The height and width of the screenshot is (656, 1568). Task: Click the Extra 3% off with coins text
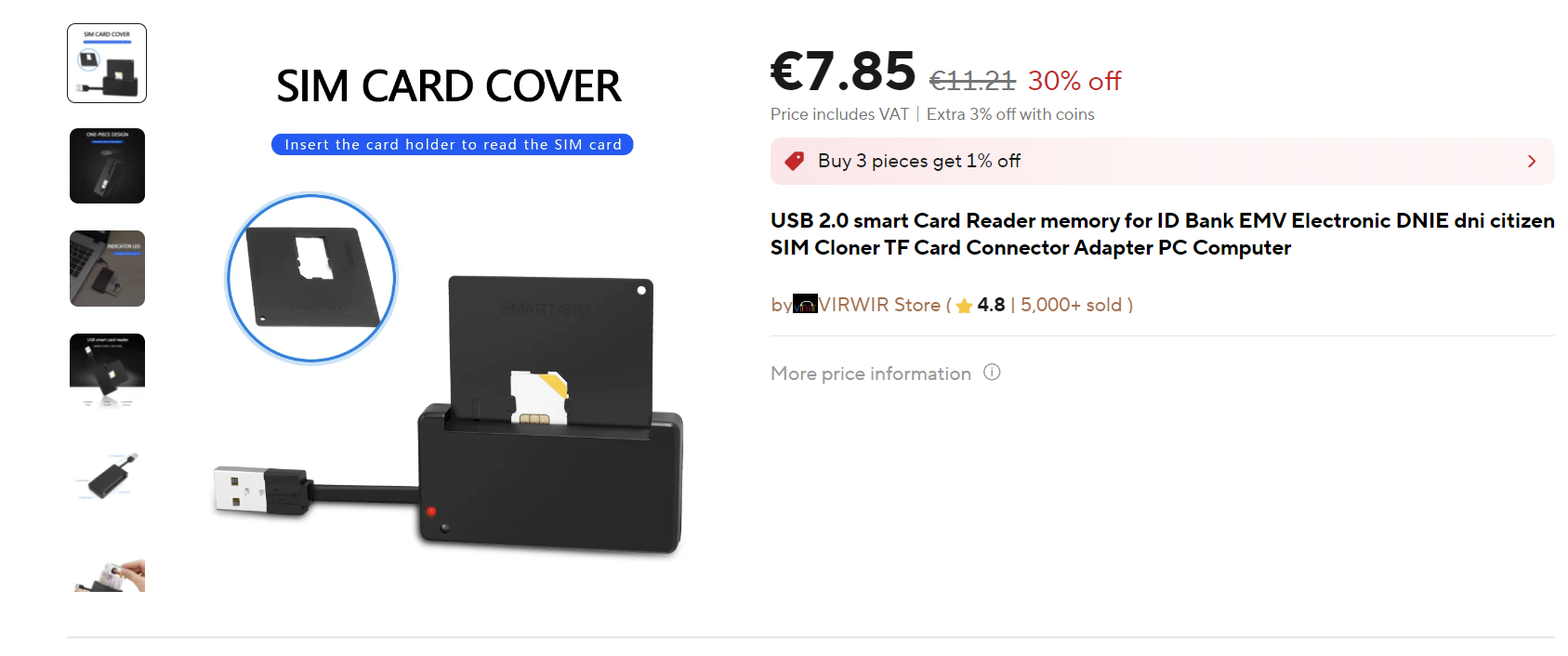(1010, 114)
